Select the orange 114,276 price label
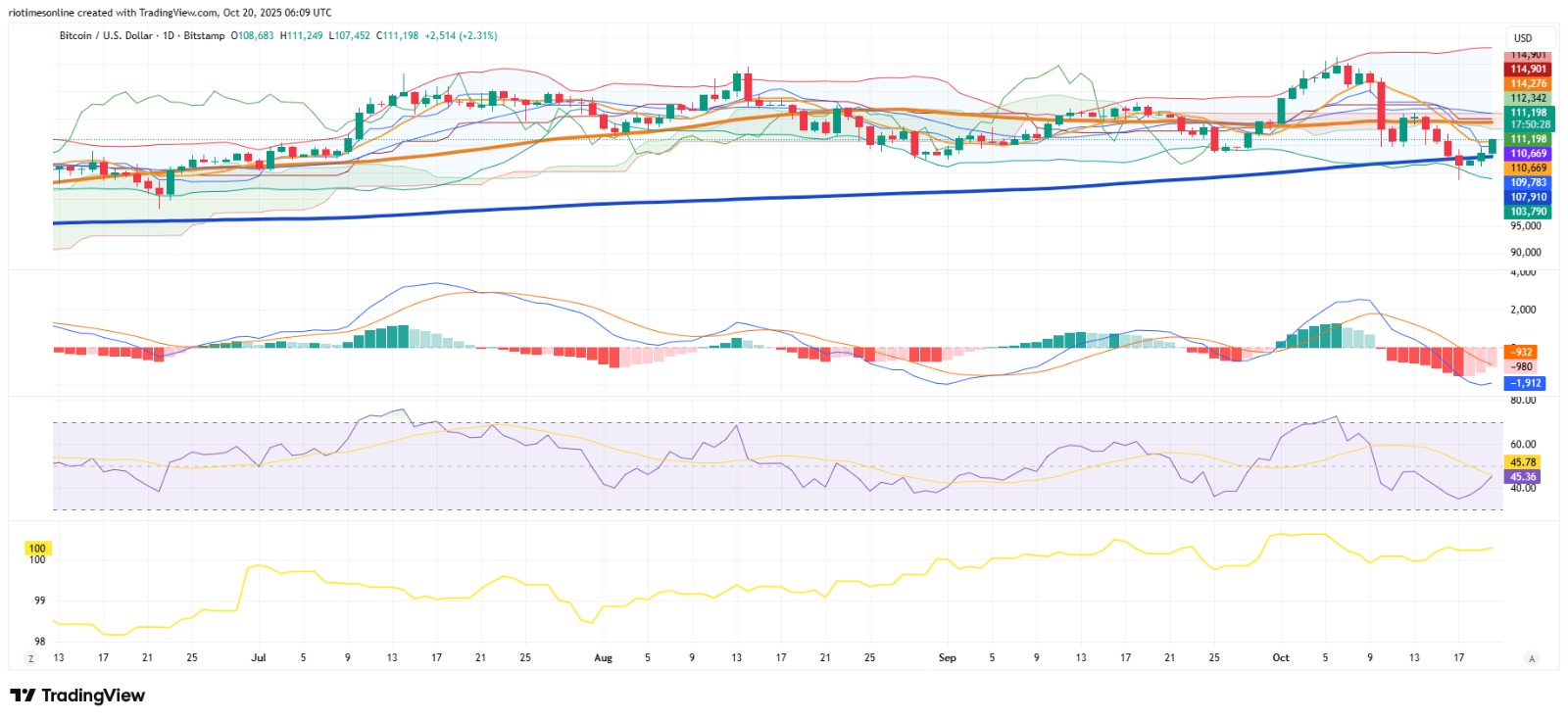1568x721 pixels. 1529,83
